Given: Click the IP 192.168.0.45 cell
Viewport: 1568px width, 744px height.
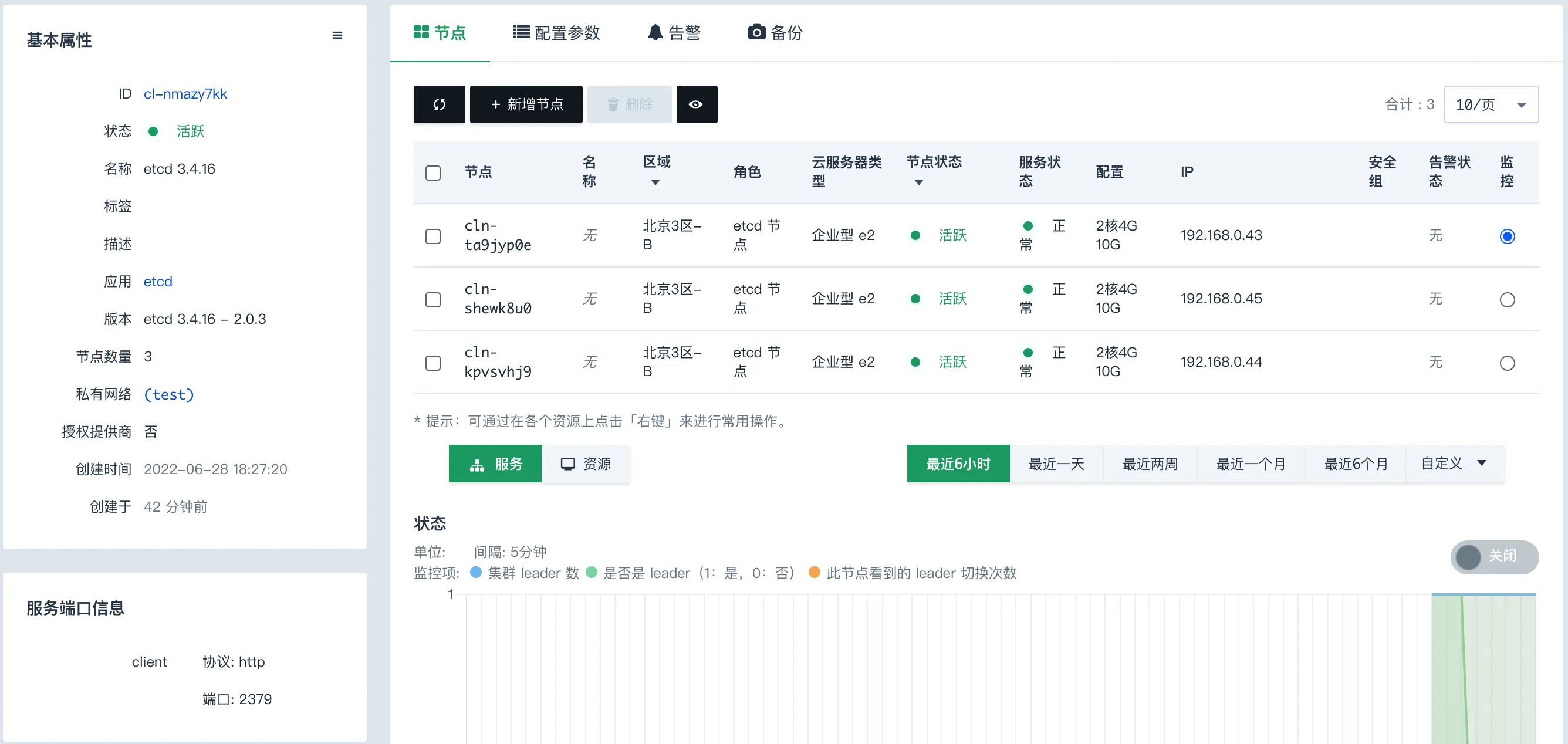Looking at the screenshot, I should tap(1221, 299).
